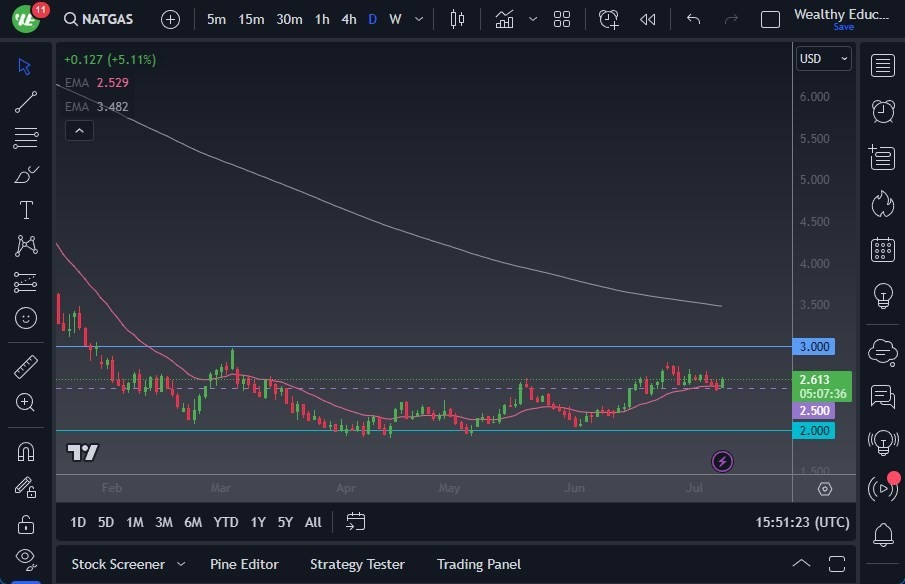905x584 pixels.
Task: Open the Wealthy Educ... layout name
Action: [842, 14]
